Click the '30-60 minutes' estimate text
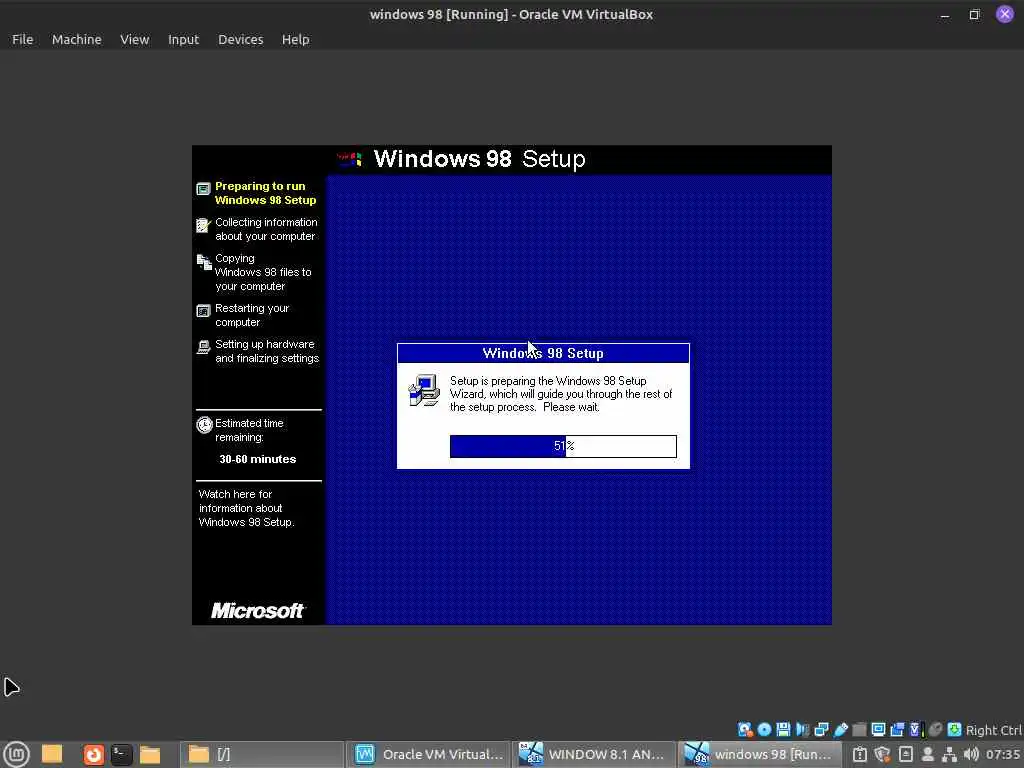The width and height of the screenshot is (1024, 768). point(257,459)
